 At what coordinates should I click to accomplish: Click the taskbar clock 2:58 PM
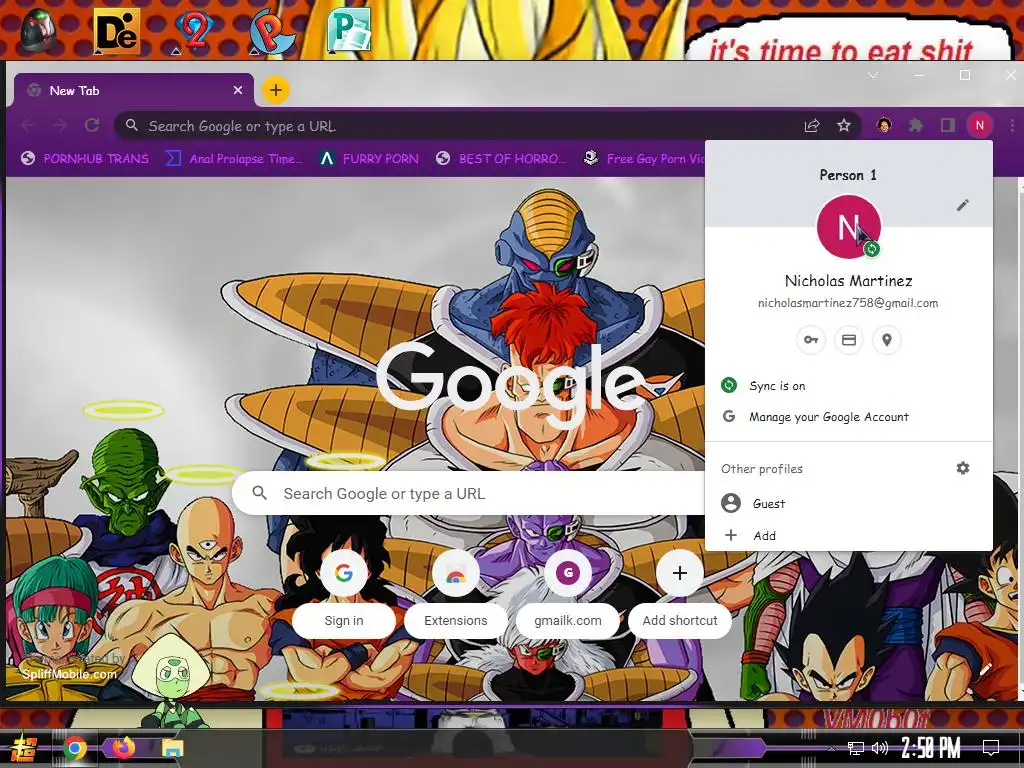pos(931,748)
